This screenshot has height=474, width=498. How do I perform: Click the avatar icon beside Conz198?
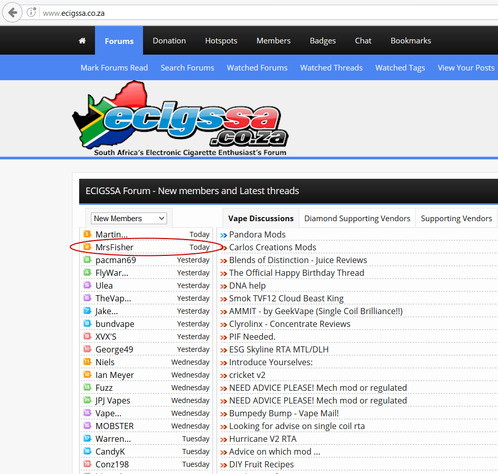pyautogui.click(x=87, y=464)
